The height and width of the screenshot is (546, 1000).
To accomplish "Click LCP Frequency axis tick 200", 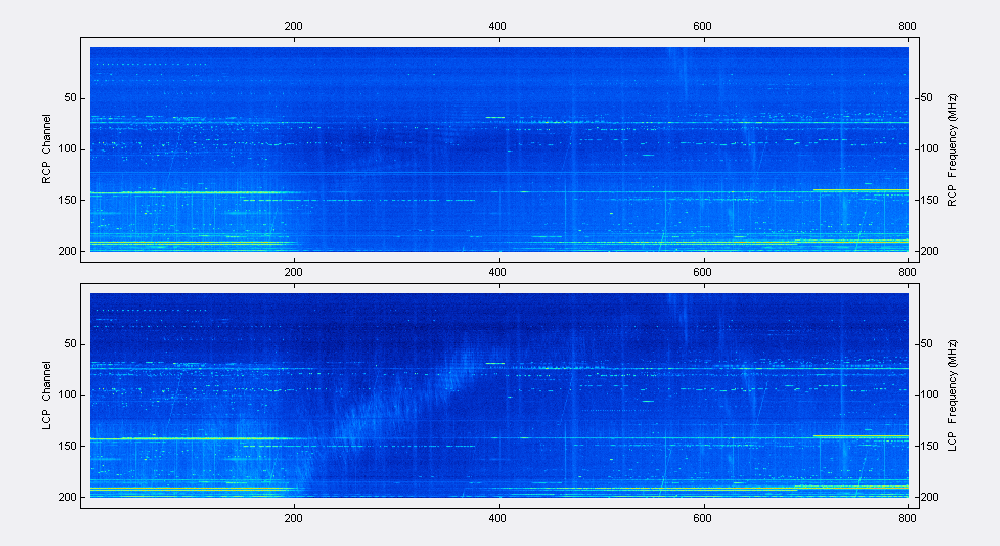I will [930, 497].
